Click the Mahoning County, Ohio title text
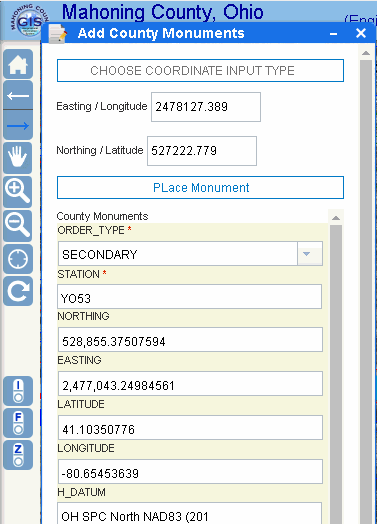Viewport: 377px width, 524px height. (x=162, y=12)
